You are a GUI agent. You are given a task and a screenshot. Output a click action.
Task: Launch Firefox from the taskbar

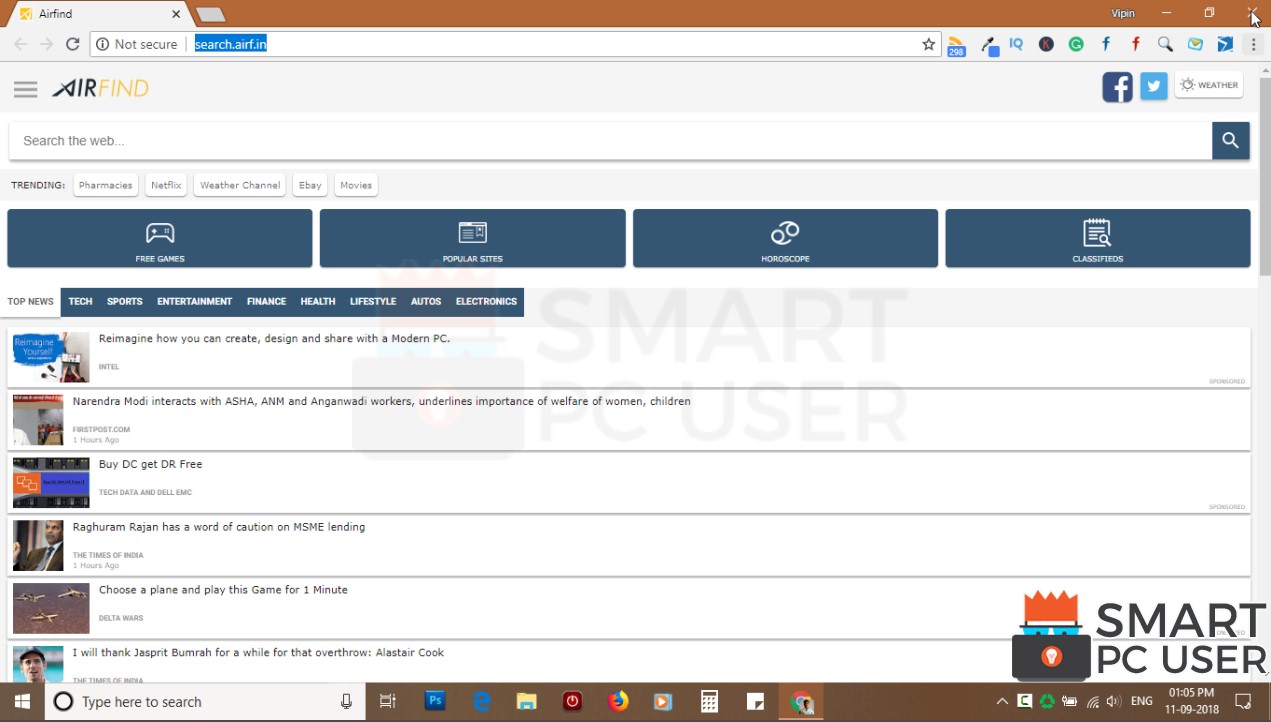[x=618, y=701]
